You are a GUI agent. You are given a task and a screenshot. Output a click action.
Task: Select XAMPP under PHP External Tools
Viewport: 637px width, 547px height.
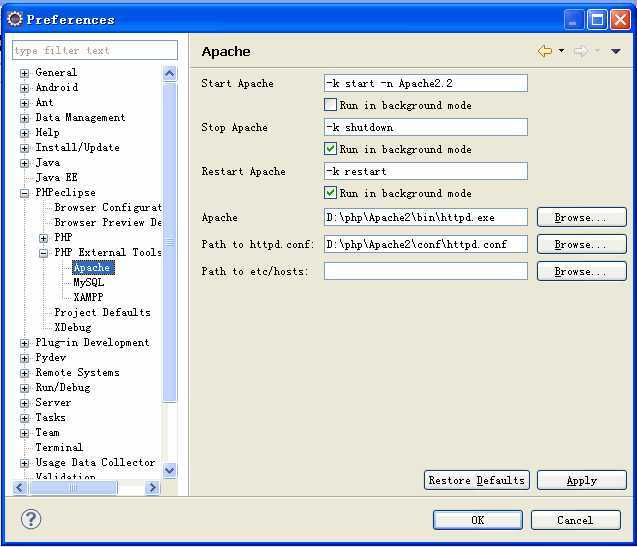coord(88,297)
